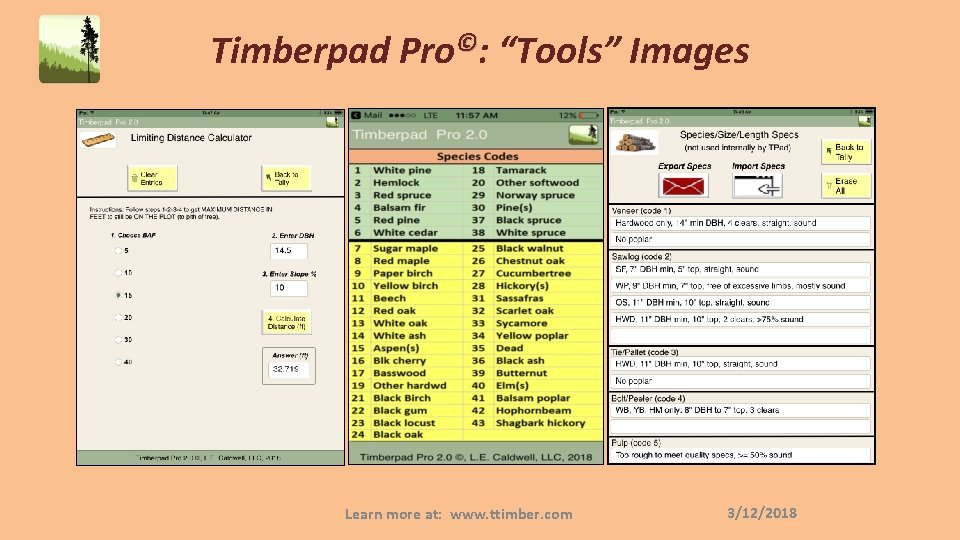The height and width of the screenshot is (540, 960).
Task: Tap species code 3 Red spruce
Action: pos(406,195)
